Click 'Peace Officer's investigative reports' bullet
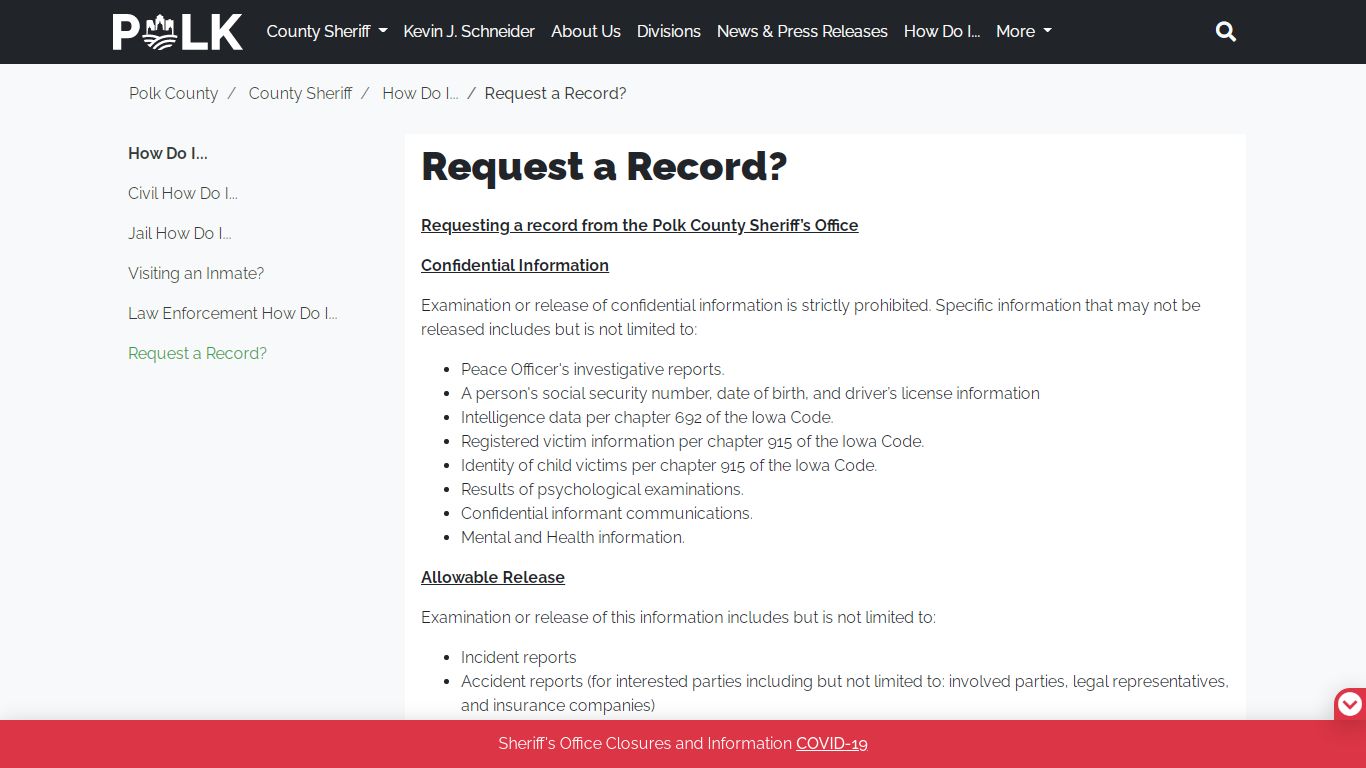The height and width of the screenshot is (768, 1366). coord(593,369)
